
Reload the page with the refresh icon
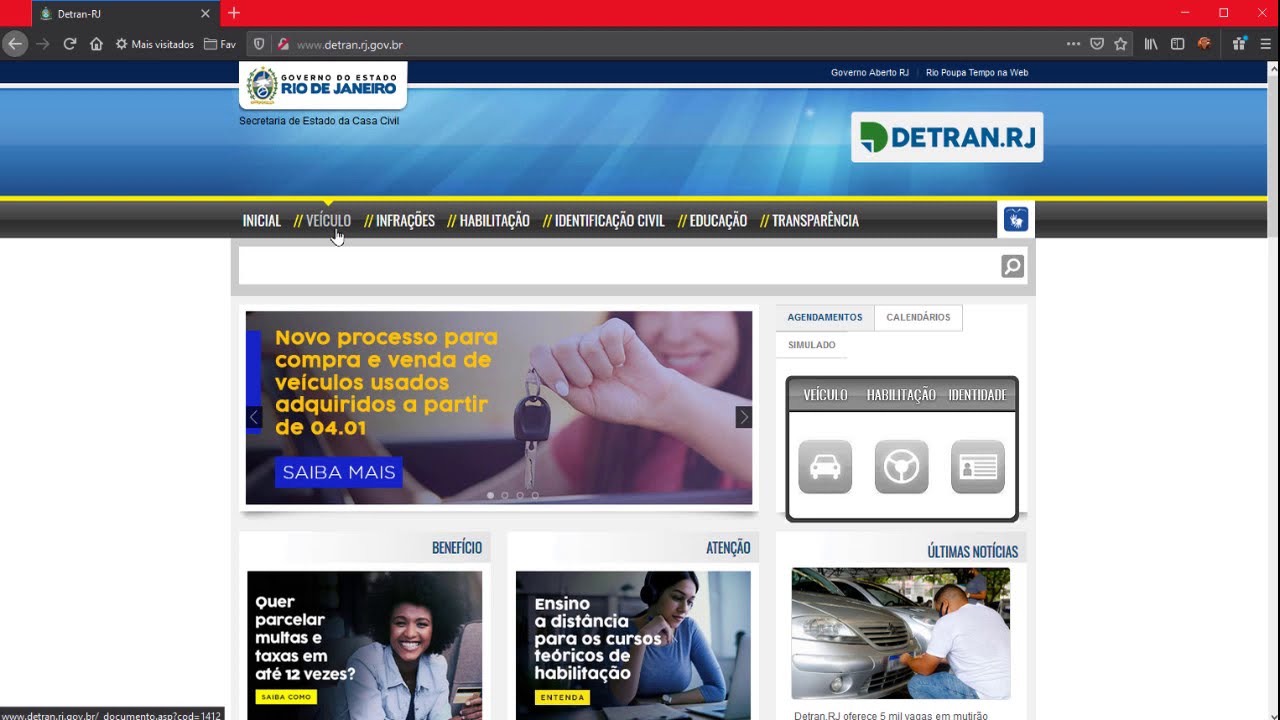click(x=70, y=44)
